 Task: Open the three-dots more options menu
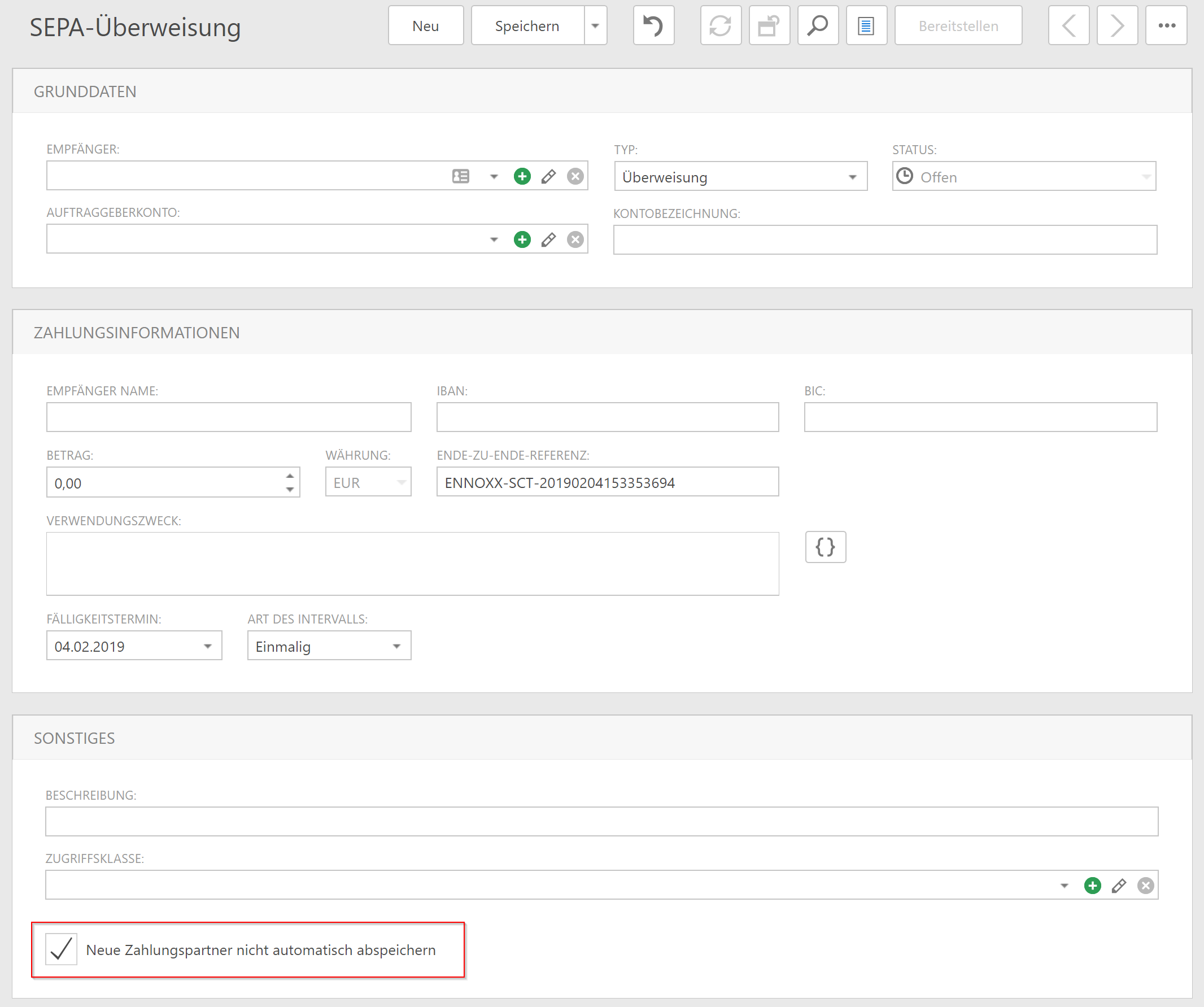(1166, 26)
